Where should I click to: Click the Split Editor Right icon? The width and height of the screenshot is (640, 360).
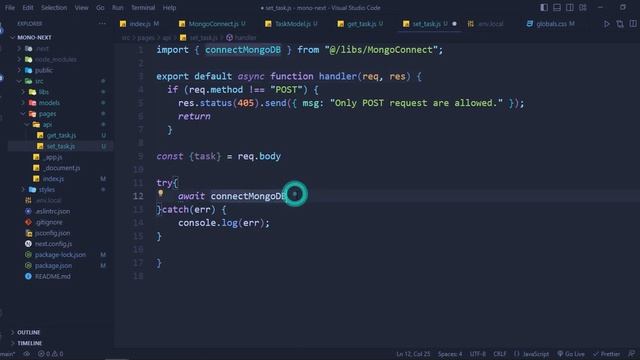(x=633, y=24)
